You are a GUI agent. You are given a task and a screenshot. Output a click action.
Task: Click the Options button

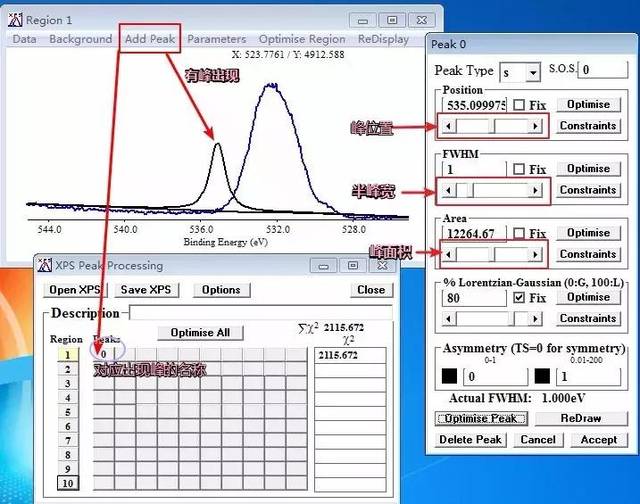pos(221,290)
